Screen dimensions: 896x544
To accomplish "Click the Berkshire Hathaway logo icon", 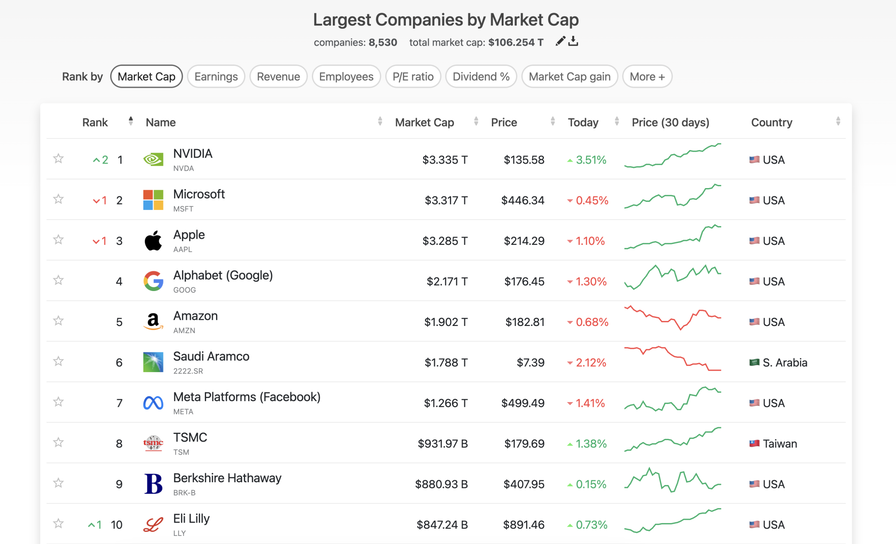I will (153, 484).
